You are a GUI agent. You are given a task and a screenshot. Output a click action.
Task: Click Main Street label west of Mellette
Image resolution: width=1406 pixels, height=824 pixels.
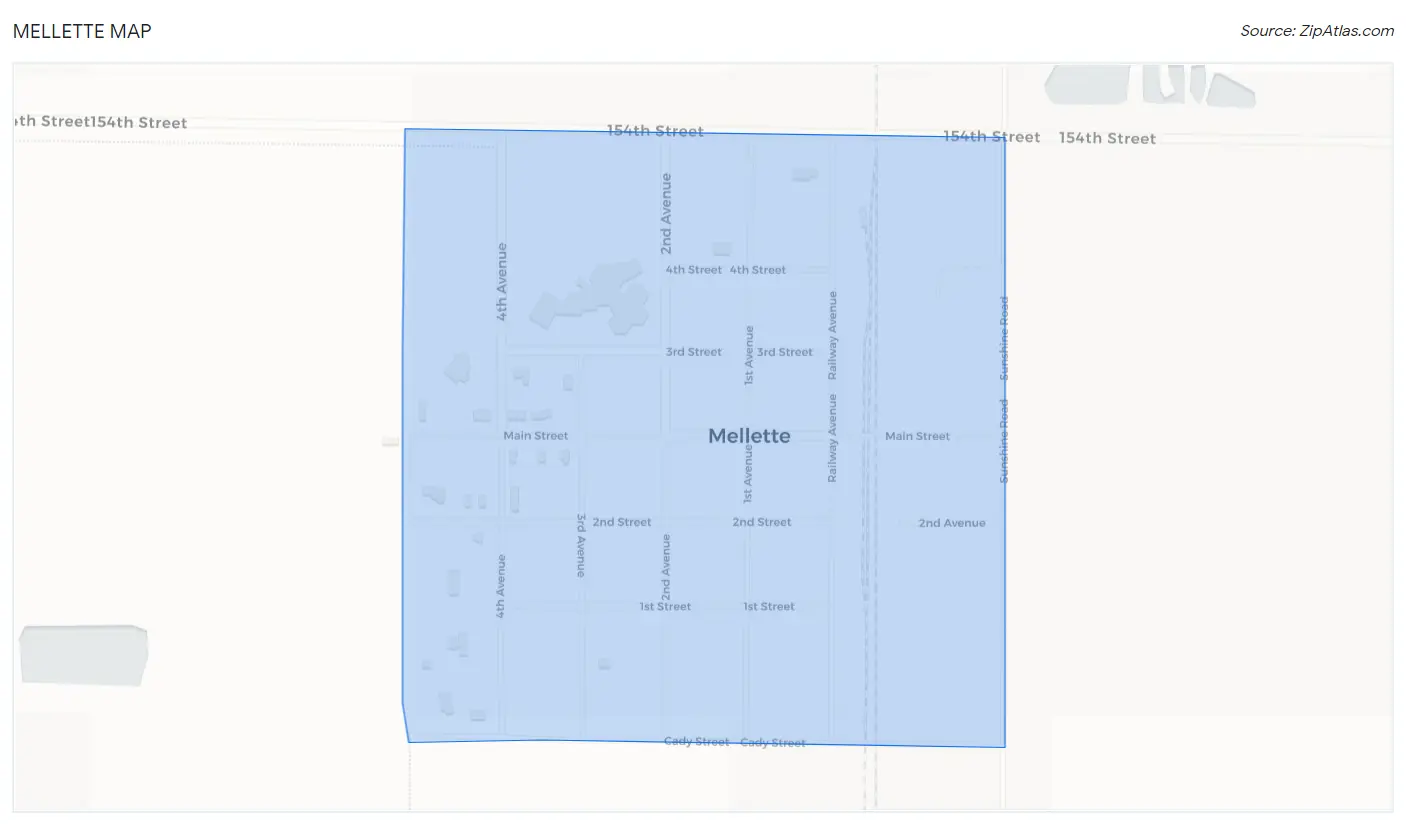[x=536, y=436]
